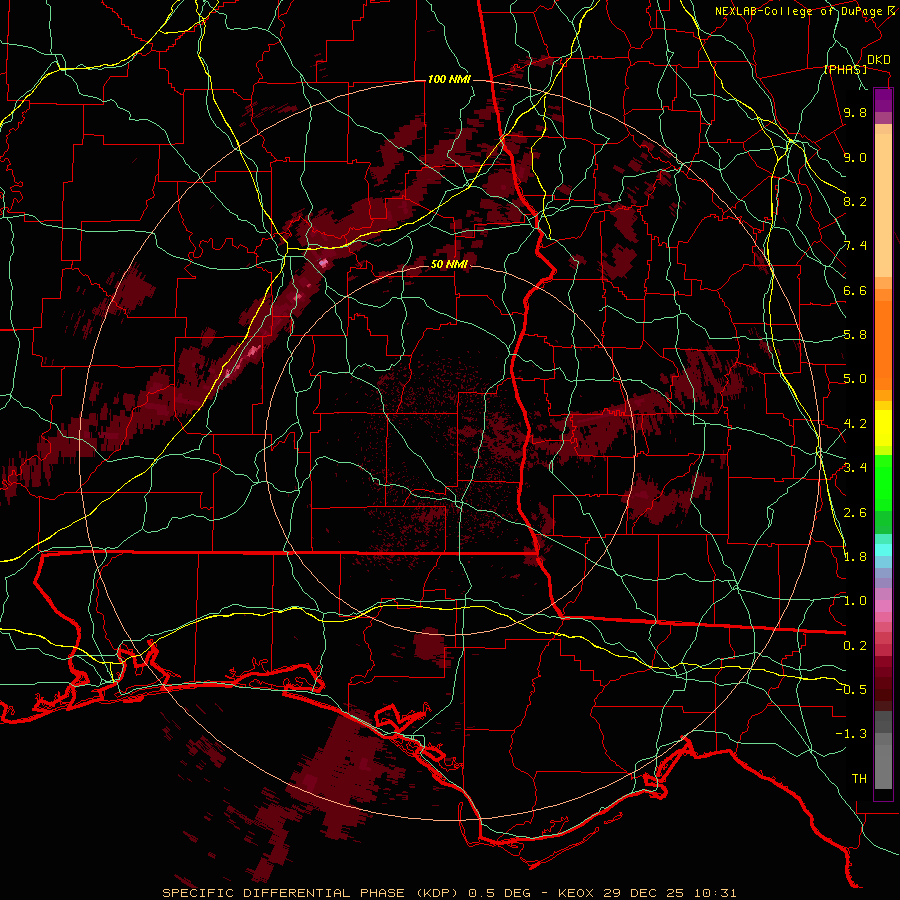Click the 2.6 legend value
Screen dimensions: 900x900
click(x=855, y=512)
